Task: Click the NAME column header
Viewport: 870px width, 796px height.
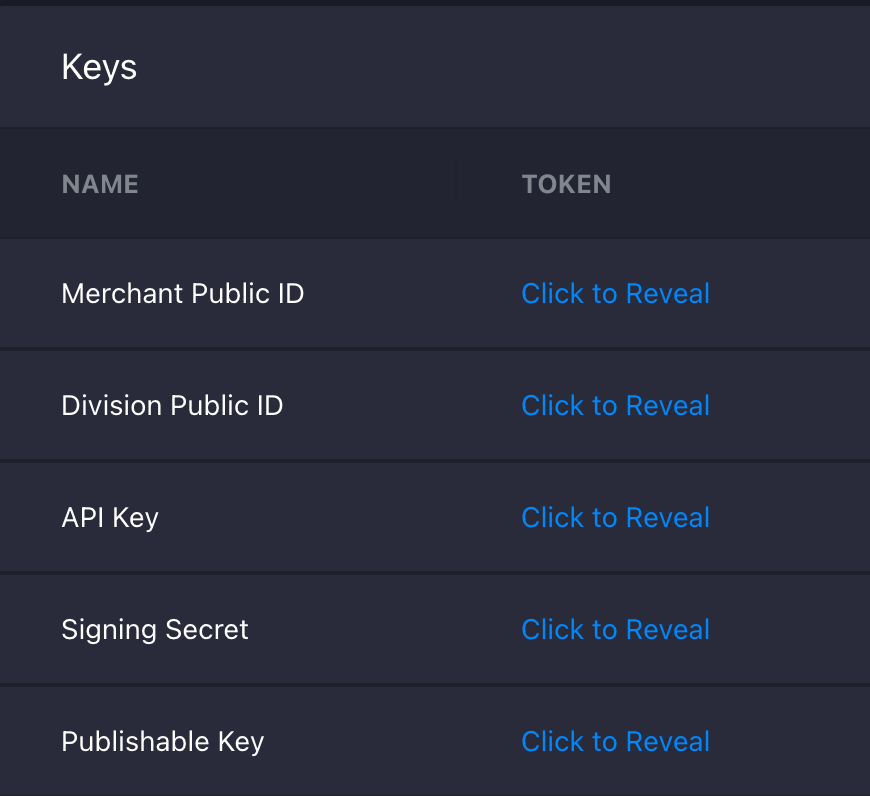Action: (x=100, y=184)
